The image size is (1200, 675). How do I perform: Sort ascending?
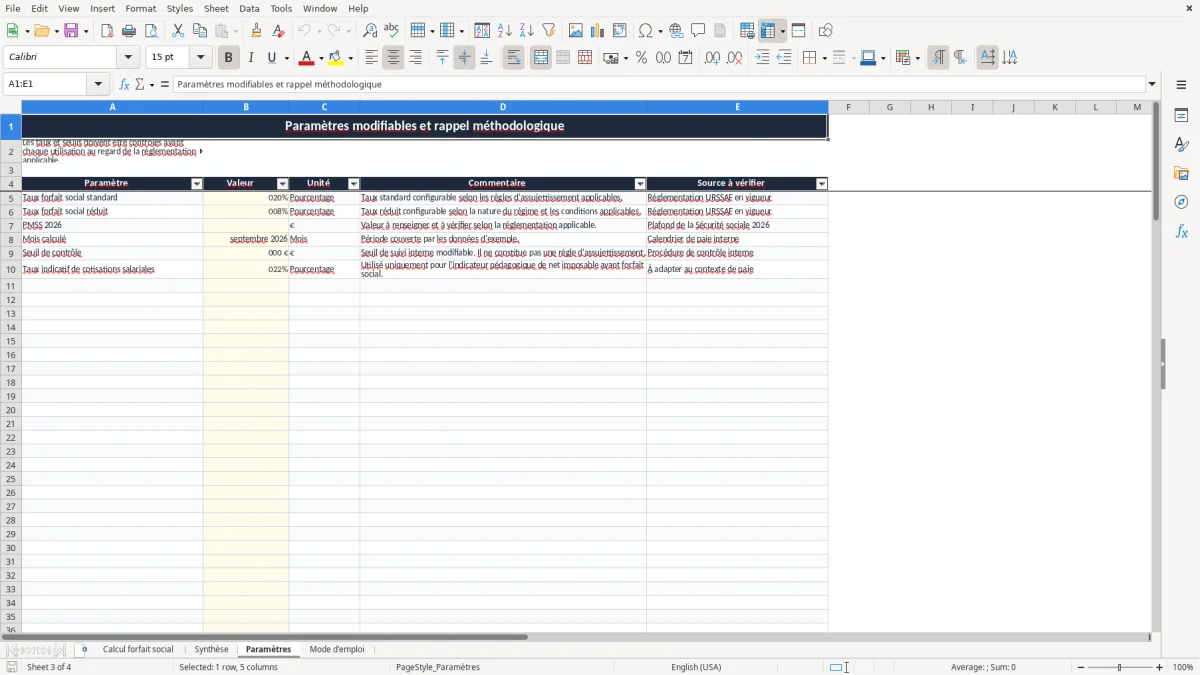[x=504, y=31]
